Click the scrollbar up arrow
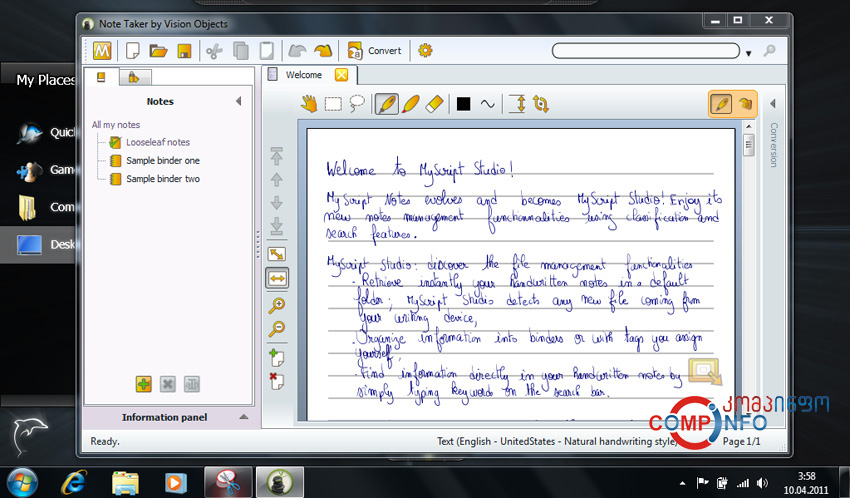850x498 pixels. [x=749, y=127]
